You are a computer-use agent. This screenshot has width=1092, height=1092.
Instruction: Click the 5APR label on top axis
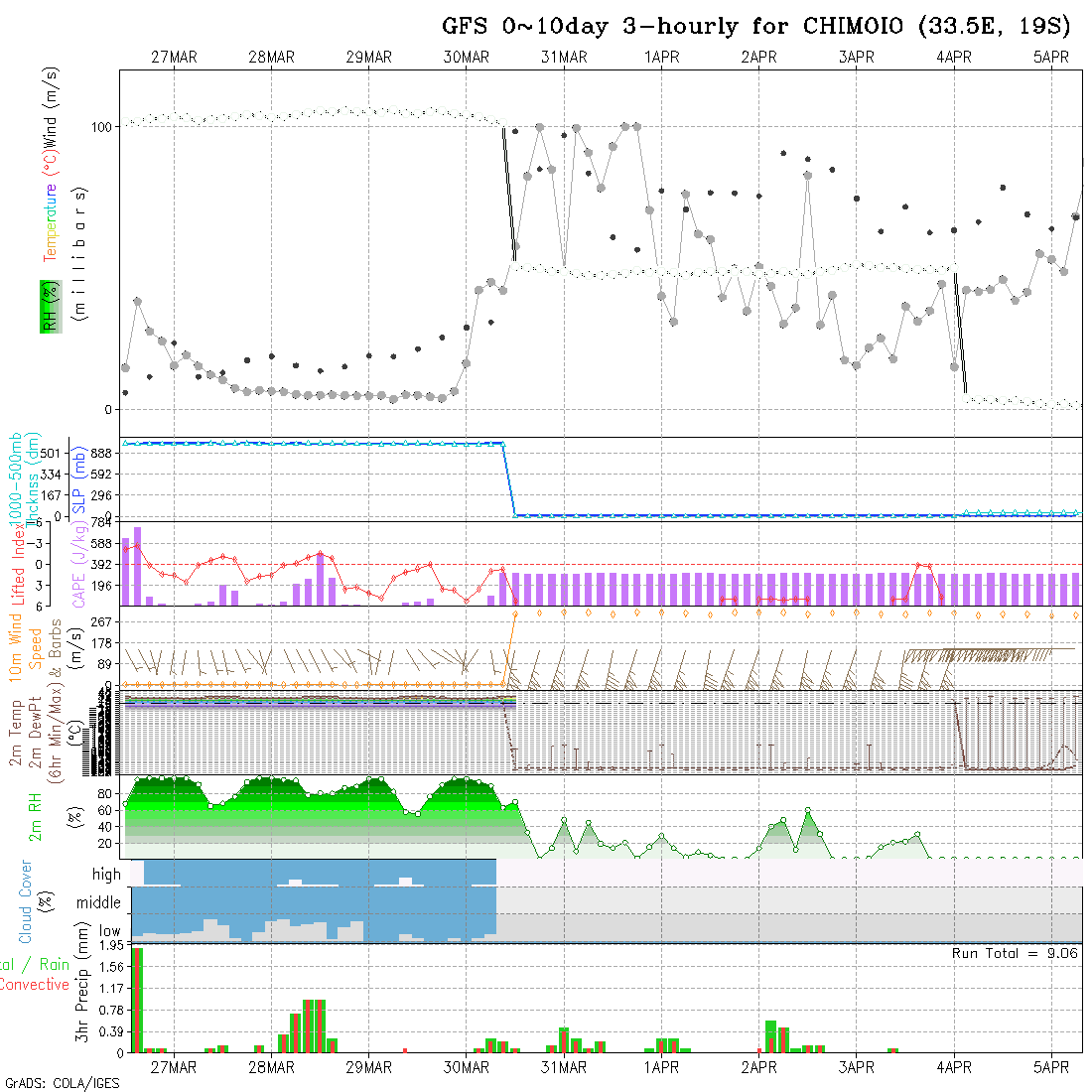(1051, 58)
